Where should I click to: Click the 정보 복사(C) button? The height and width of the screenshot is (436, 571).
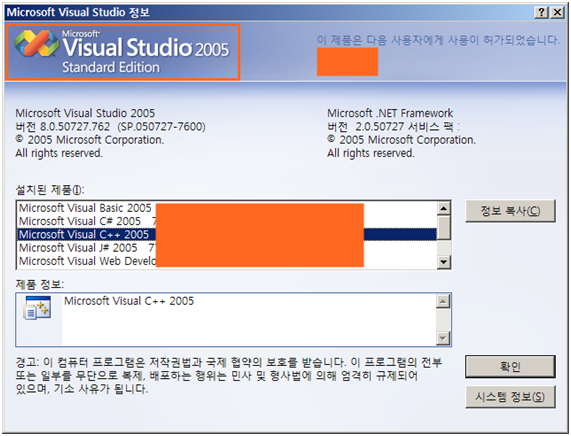(510, 211)
